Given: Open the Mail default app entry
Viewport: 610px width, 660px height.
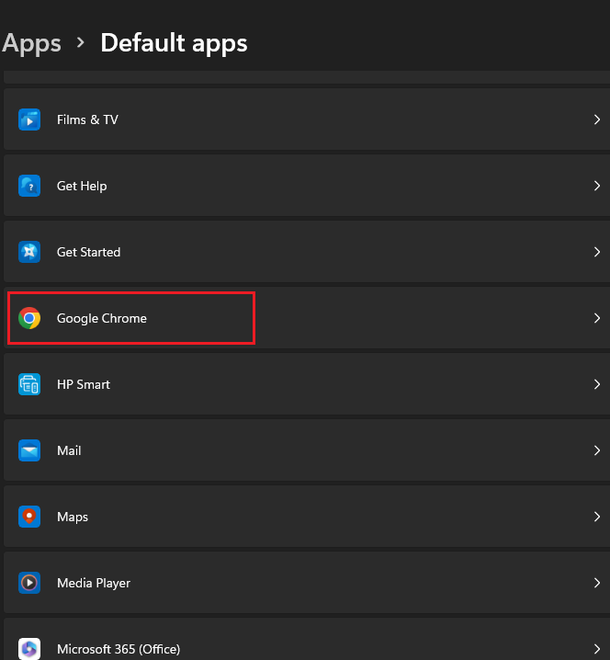Looking at the screenshot, I should click(300, 451).
